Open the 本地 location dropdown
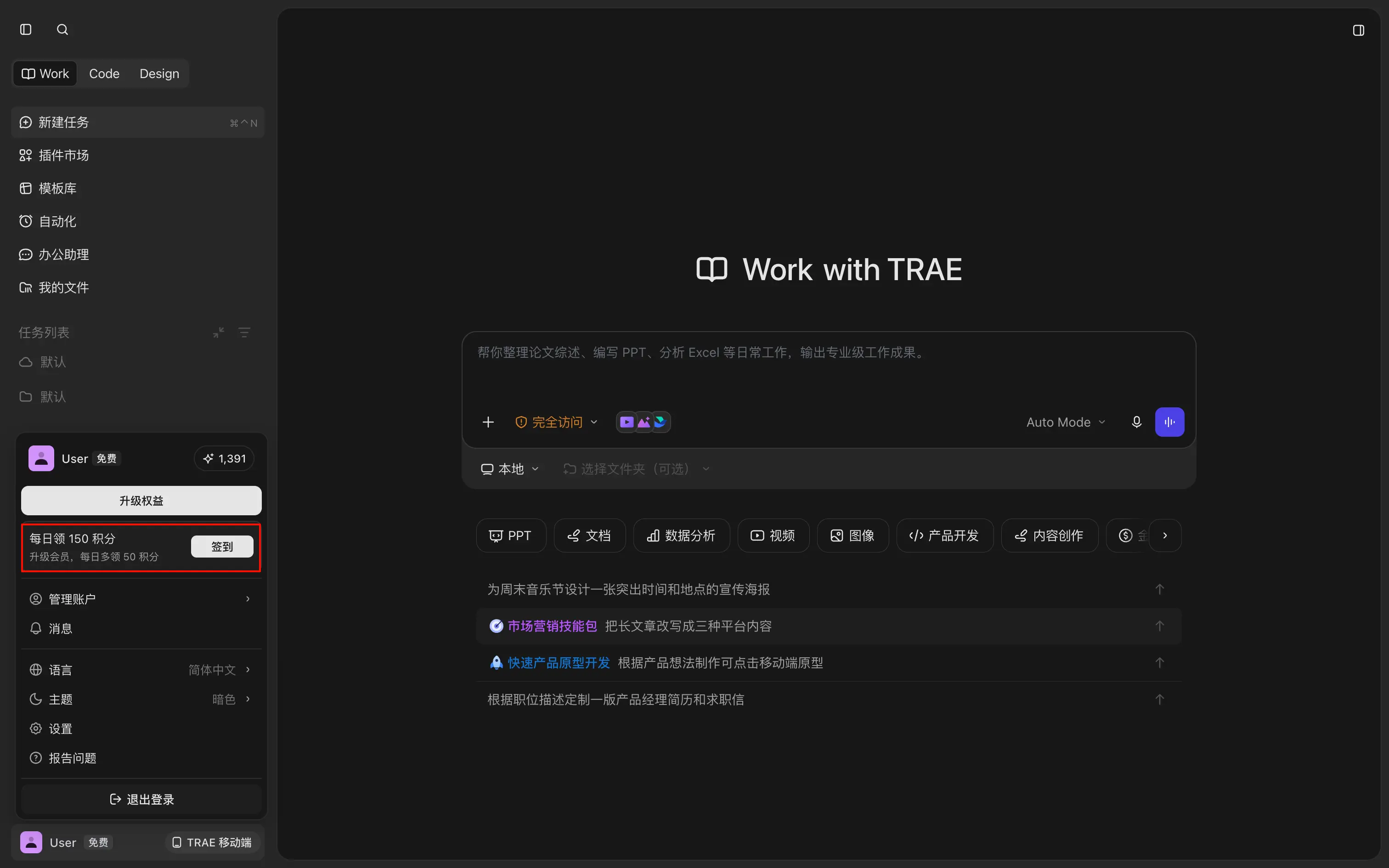Viewport: 1389px width, 868px height. (510, 469)
